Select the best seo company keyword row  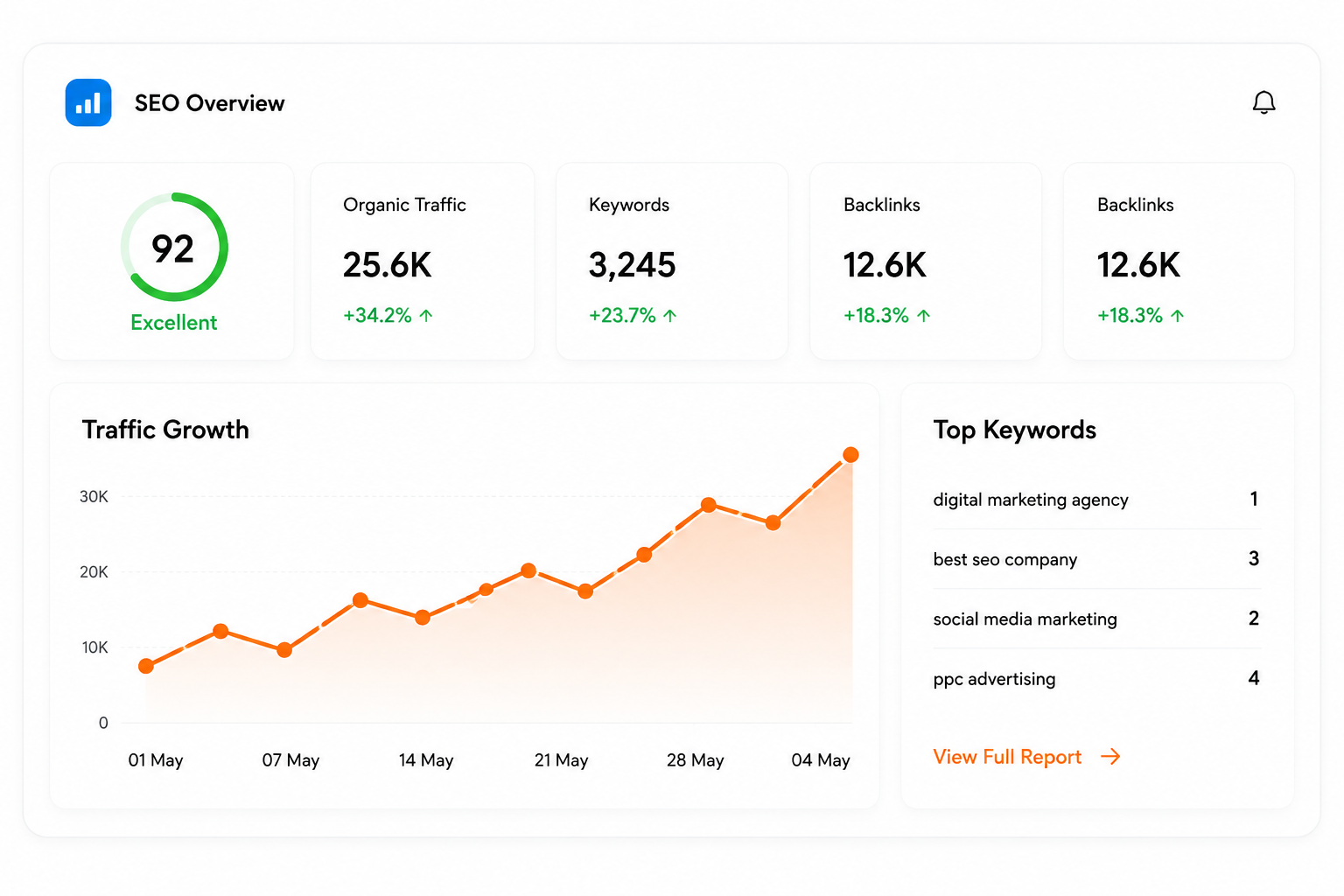1096,559
